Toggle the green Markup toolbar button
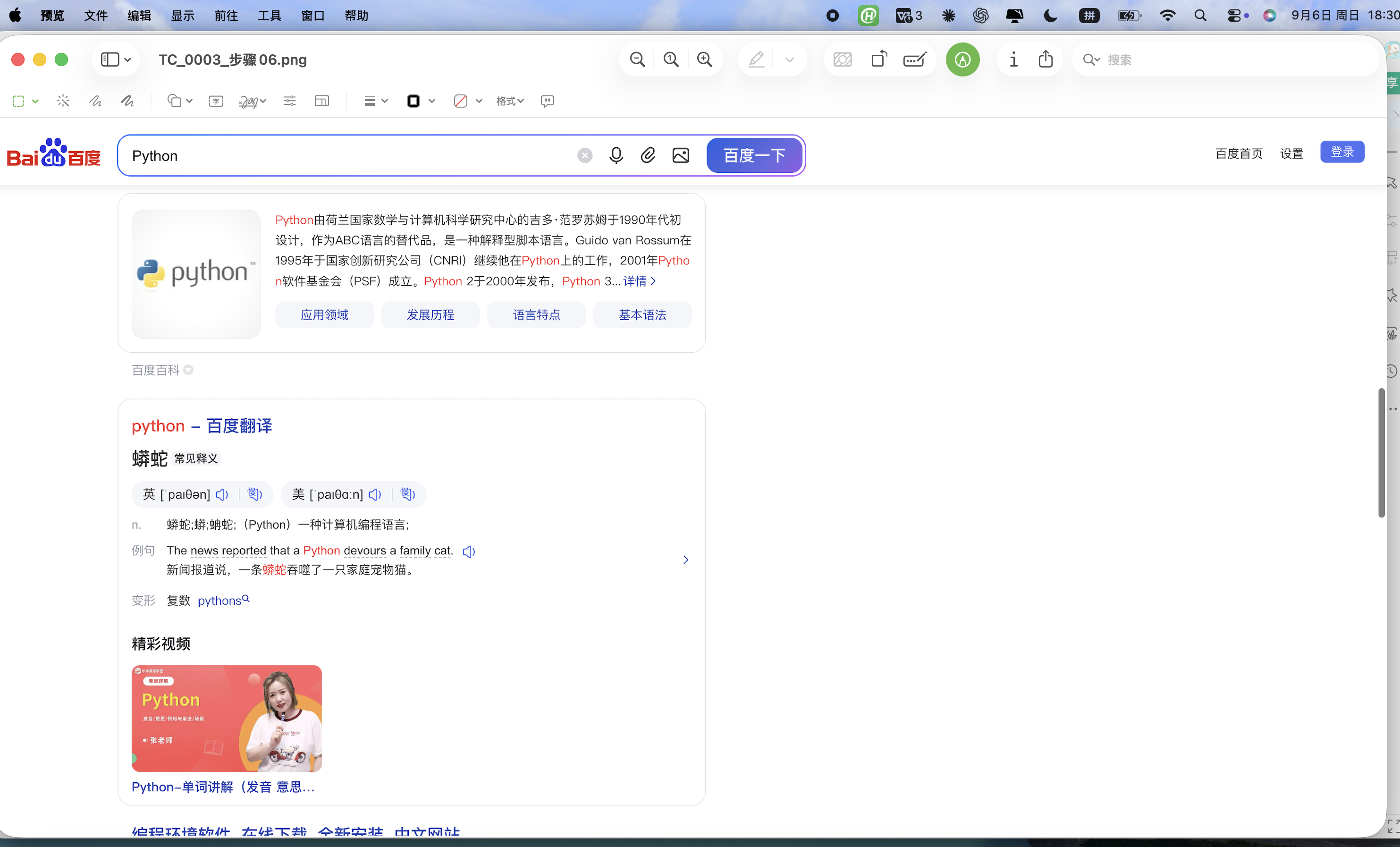 [x=962, y=59]
